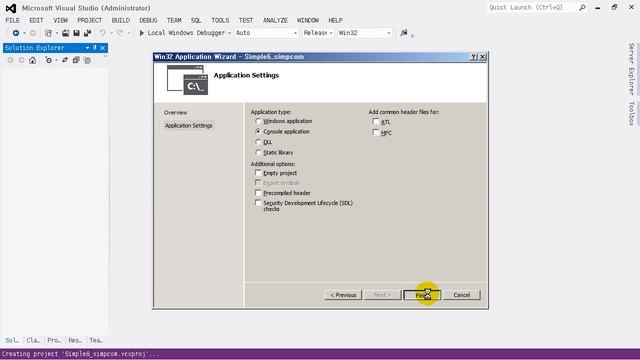This screenshot has height=360, width=640.
Task: Click Solution Explorer Home icon
Action: (32, 60)
